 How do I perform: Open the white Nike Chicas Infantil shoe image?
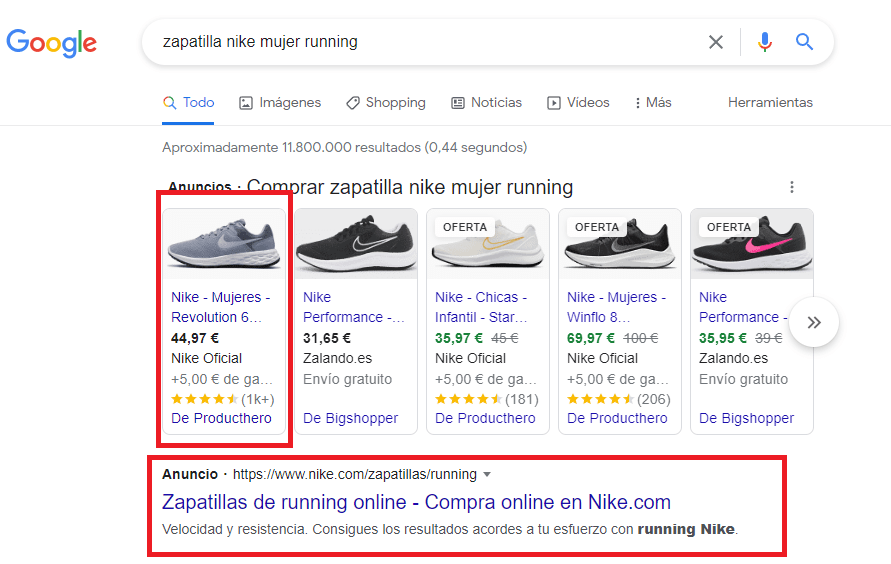pos(488,244)
